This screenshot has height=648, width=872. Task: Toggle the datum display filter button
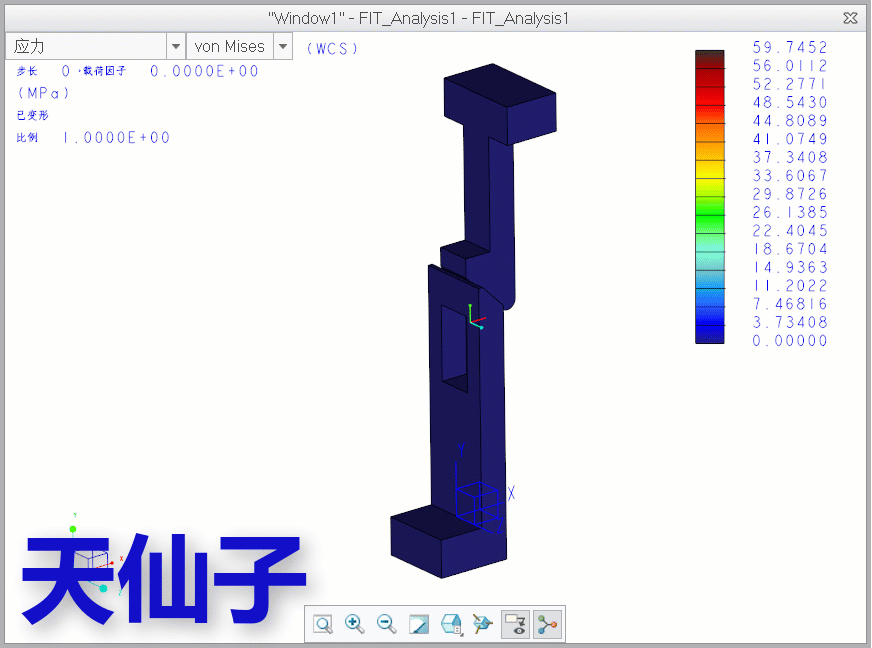[547, 625]
